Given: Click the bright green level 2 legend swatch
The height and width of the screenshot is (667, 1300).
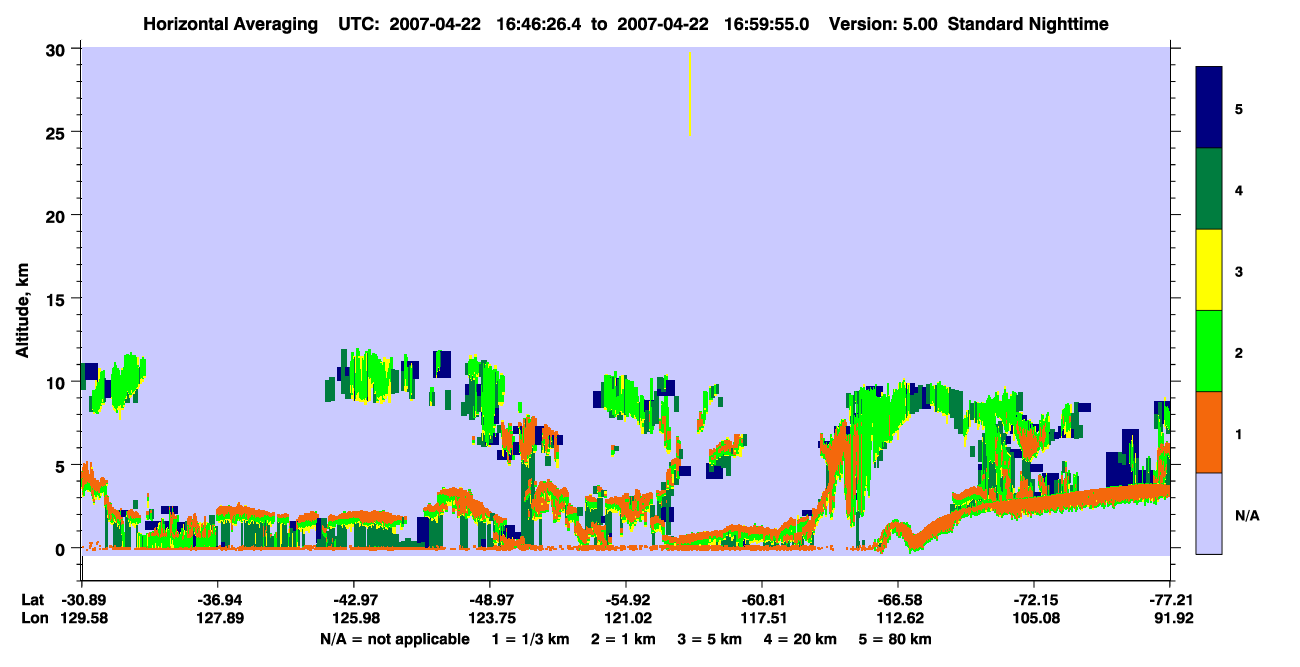Looking at the screenshot, I should tap(1209, 351).
